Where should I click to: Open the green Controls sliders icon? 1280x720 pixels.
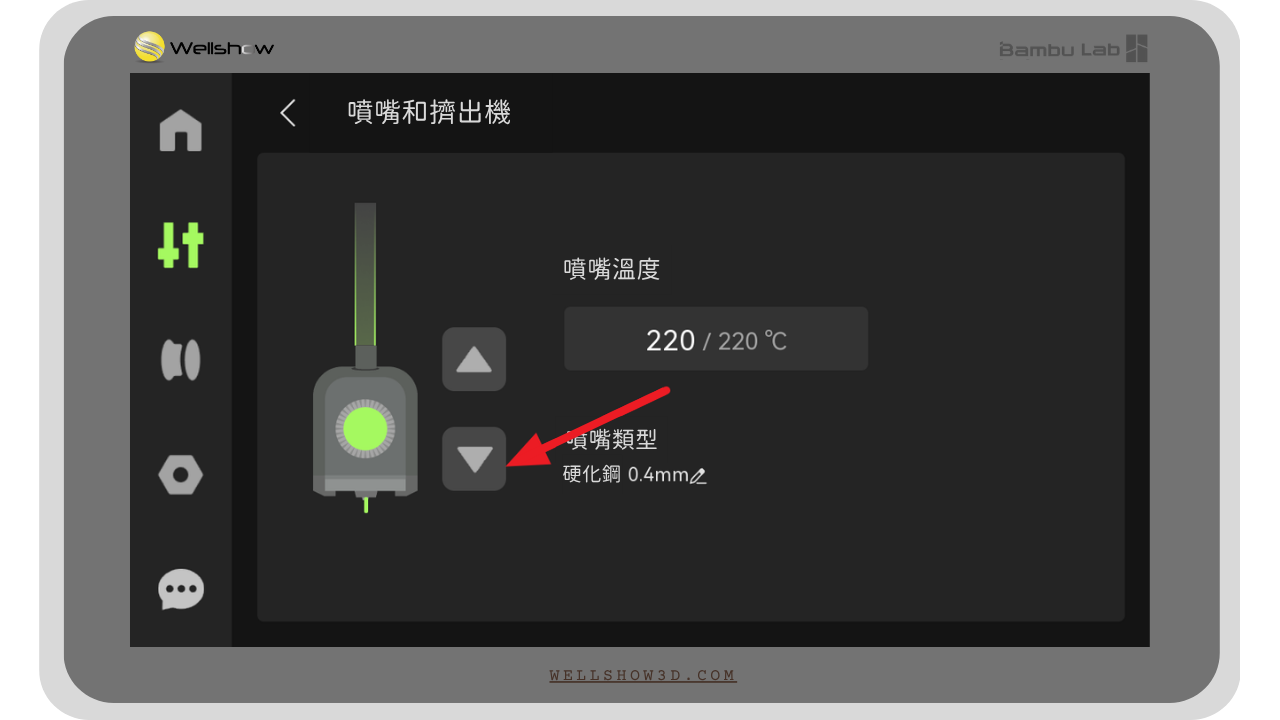click(x=181, y=245)
